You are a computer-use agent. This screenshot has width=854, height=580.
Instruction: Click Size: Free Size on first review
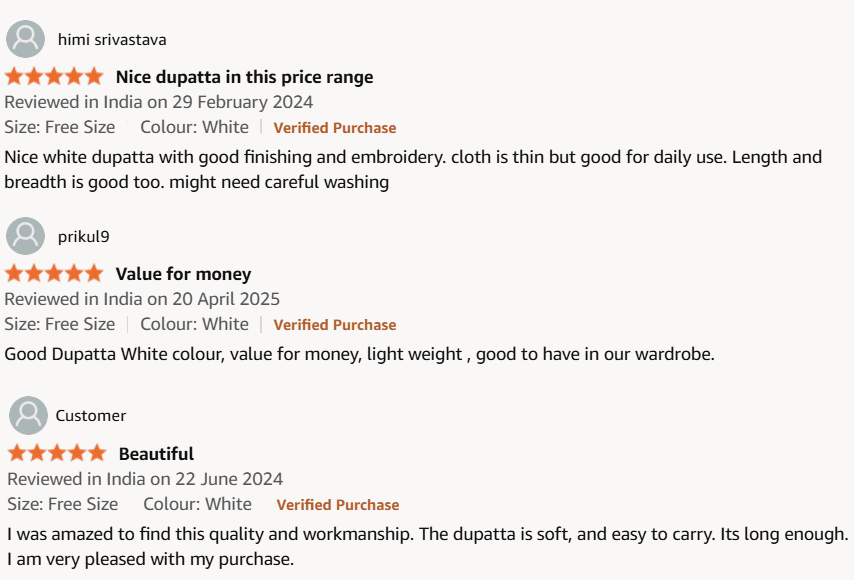point(60,127)
